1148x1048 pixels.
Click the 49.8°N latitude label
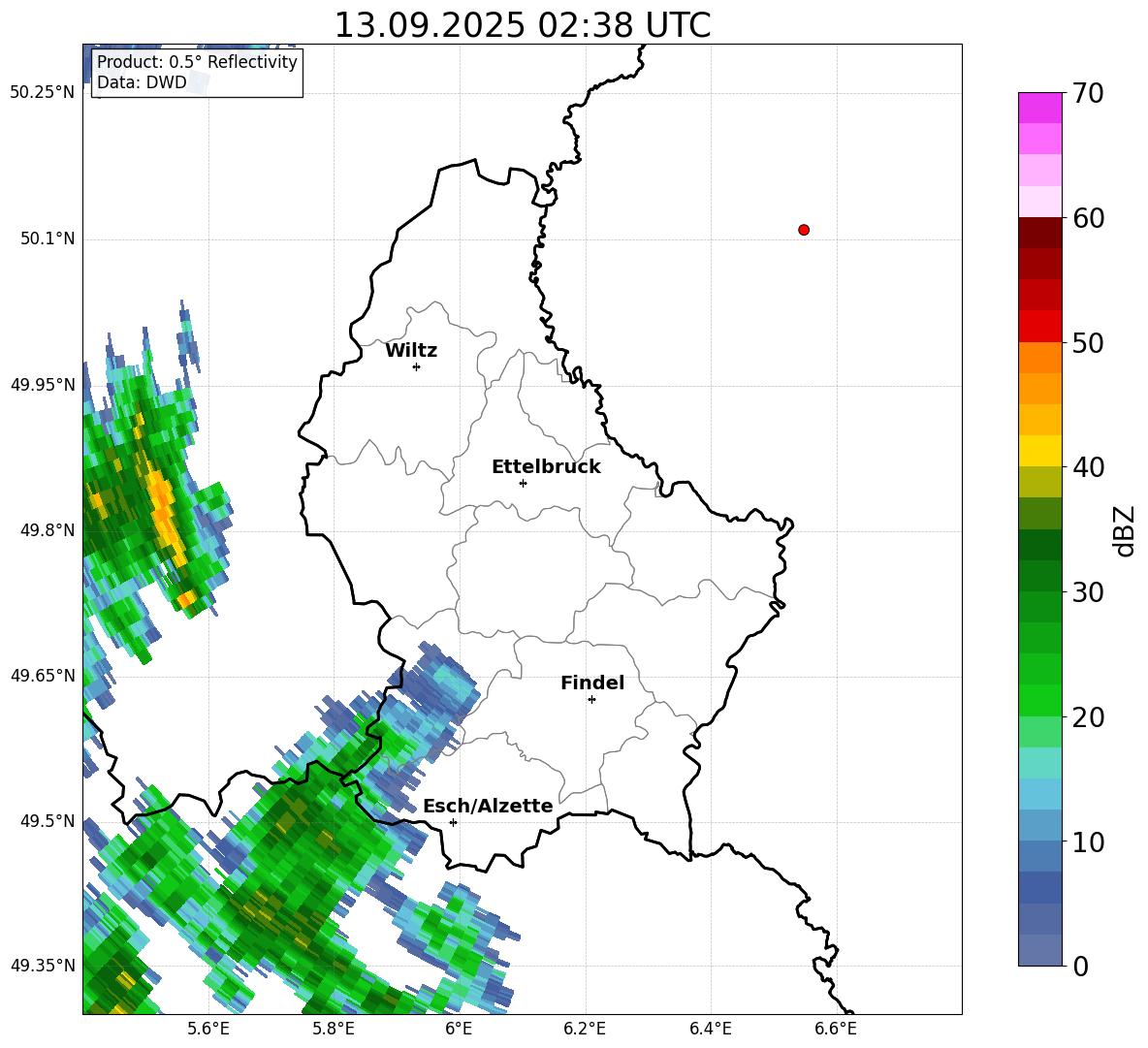point(48,530)
